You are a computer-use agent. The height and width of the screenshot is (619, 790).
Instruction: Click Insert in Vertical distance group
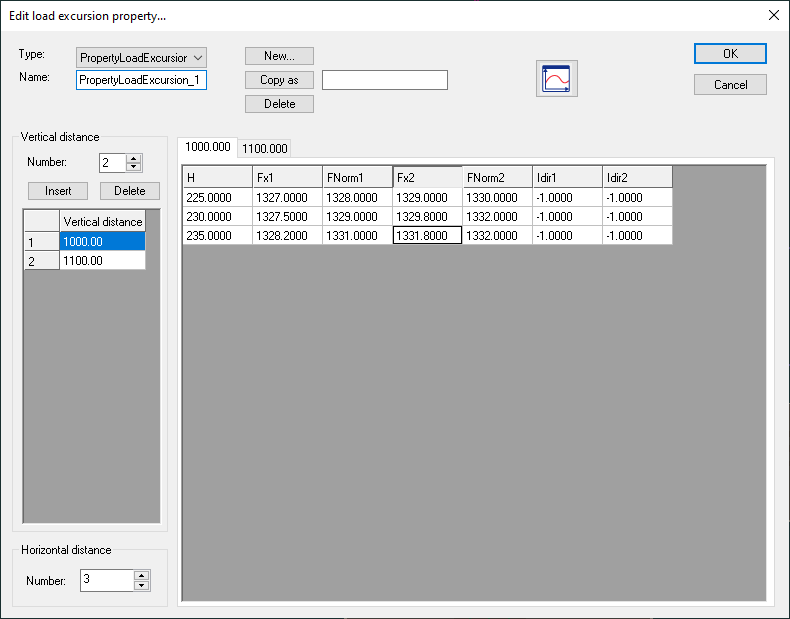tap(58, 191)
